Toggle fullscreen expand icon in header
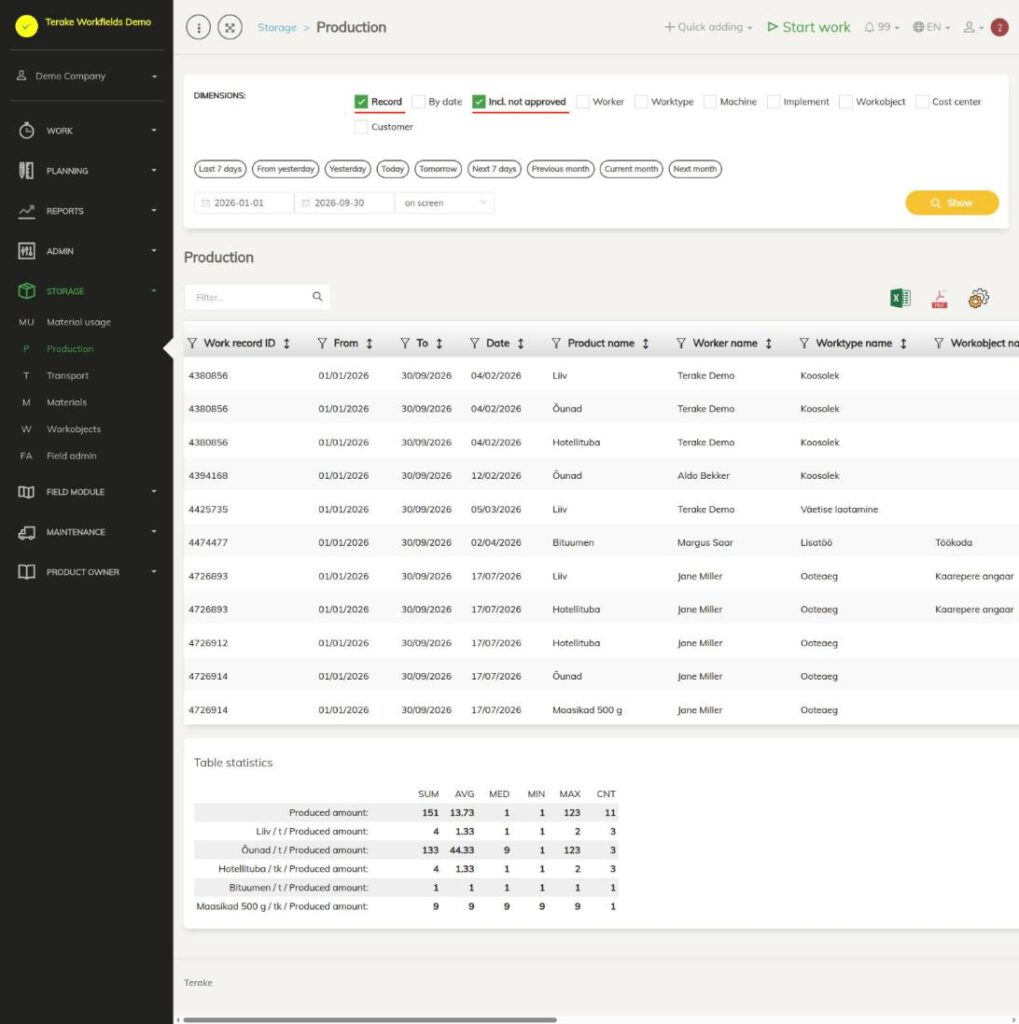This screenshot has height=1024, width=1019. click(230, 27)
